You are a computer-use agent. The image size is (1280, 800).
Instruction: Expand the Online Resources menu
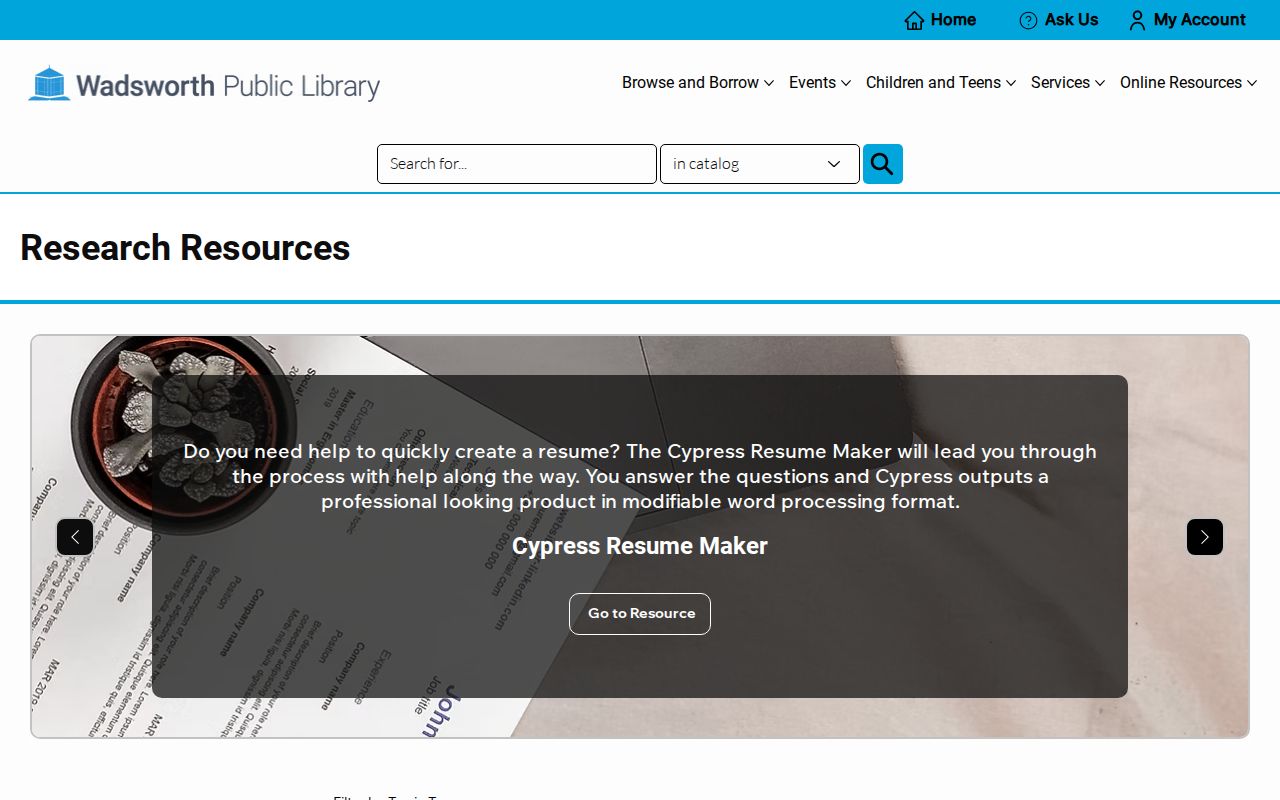click(1188, 83)
